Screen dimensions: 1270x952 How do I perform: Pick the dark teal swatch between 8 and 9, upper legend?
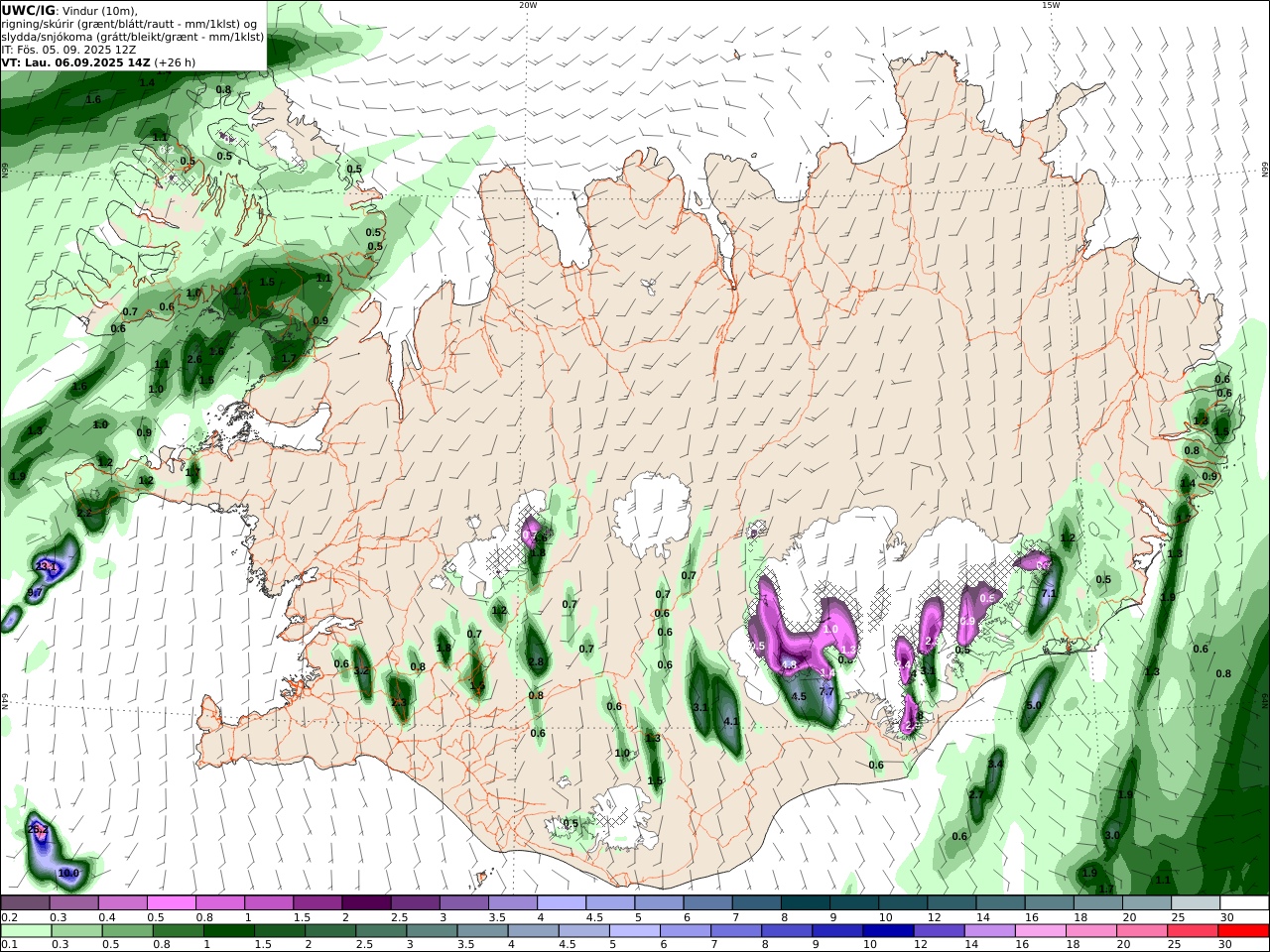806,902
